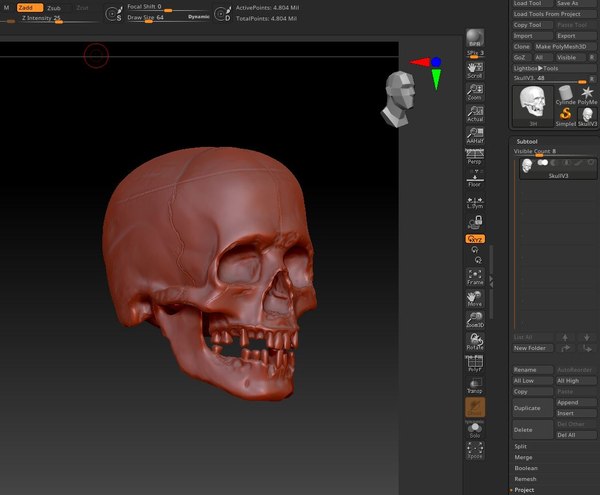This screenshot has width=600, height=495.
Task: Click the brush S shortcut icon
Action: (x=114, y=14)
